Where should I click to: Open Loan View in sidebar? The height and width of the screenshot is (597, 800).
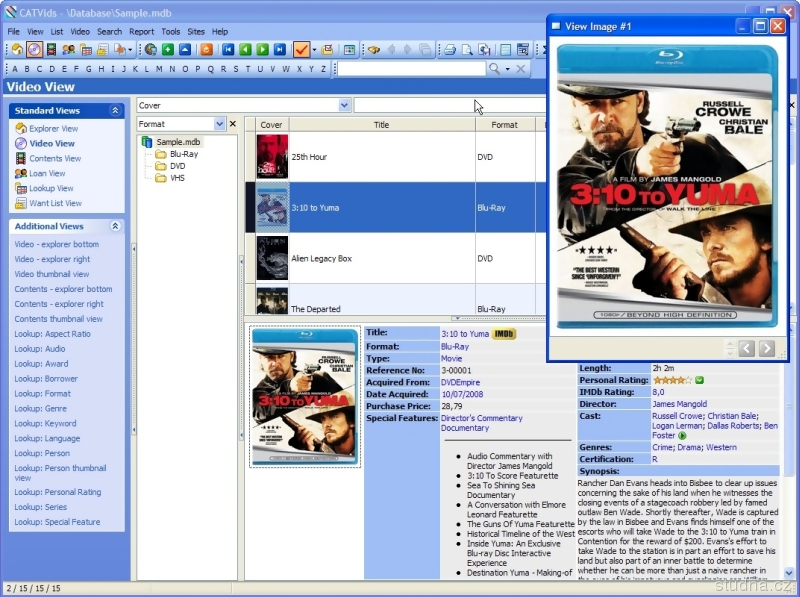pos(47,173)
